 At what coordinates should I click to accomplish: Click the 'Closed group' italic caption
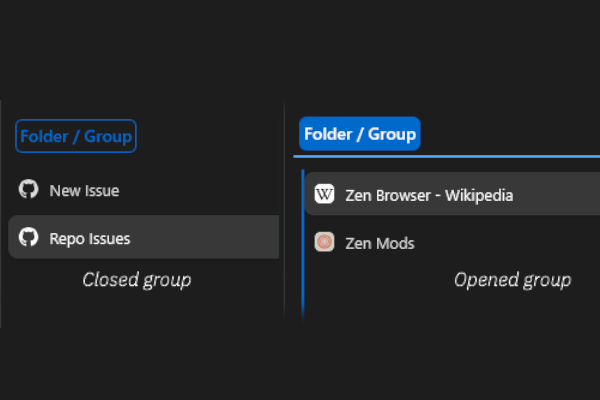(137, 280)
